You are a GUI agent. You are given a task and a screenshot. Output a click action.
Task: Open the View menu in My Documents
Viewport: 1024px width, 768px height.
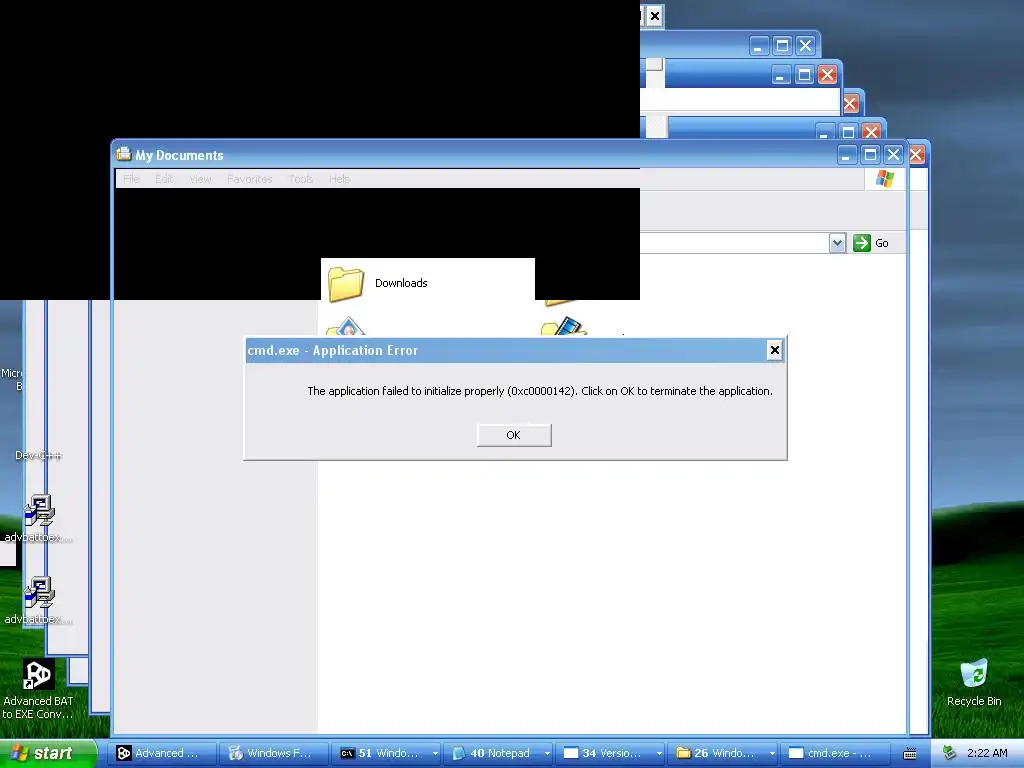[x=200, y=179]
